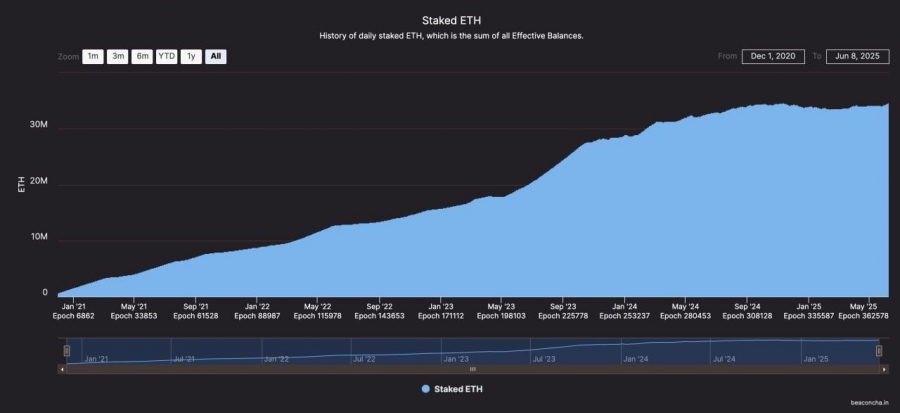Switch zoom to YTD
The image size is (900, 413).
click(x=166, y=57)
